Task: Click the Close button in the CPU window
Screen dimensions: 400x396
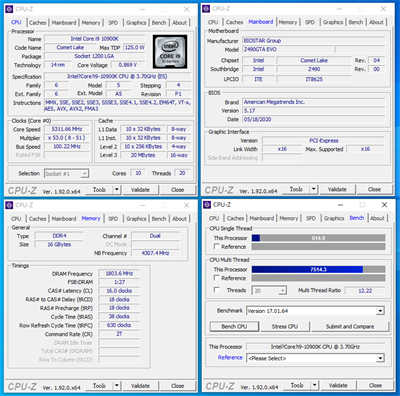Action: tap(178, 190)
